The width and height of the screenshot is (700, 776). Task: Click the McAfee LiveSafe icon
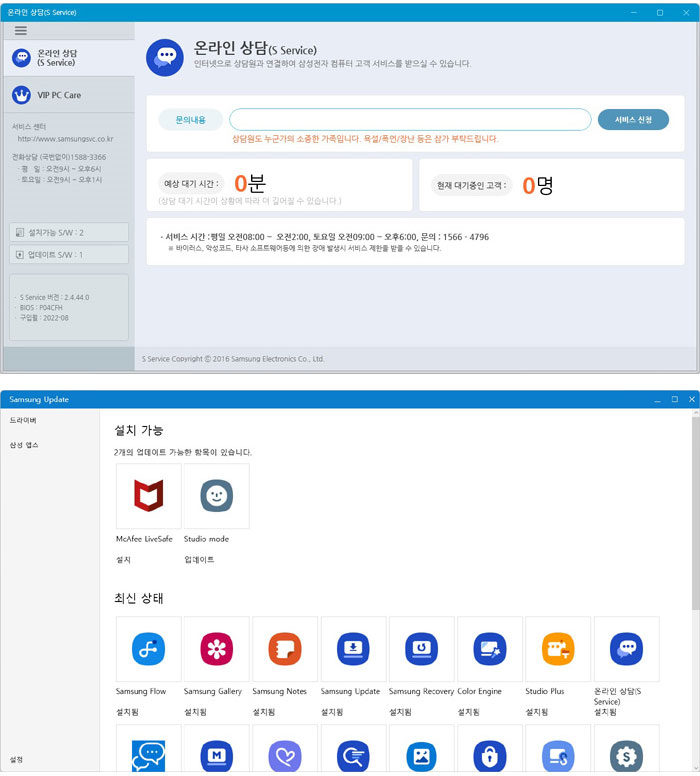[x=149, y=495]
